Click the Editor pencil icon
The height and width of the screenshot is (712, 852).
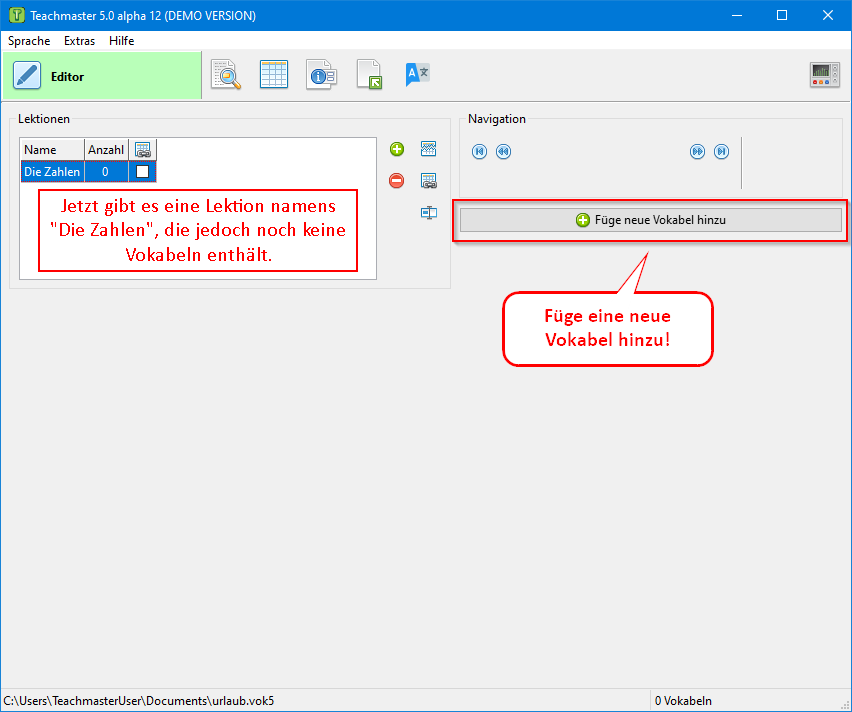point(27,76)
